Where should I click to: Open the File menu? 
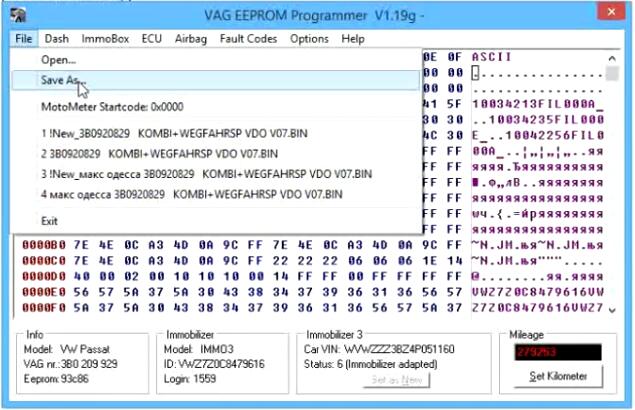[x=23, y=39]
